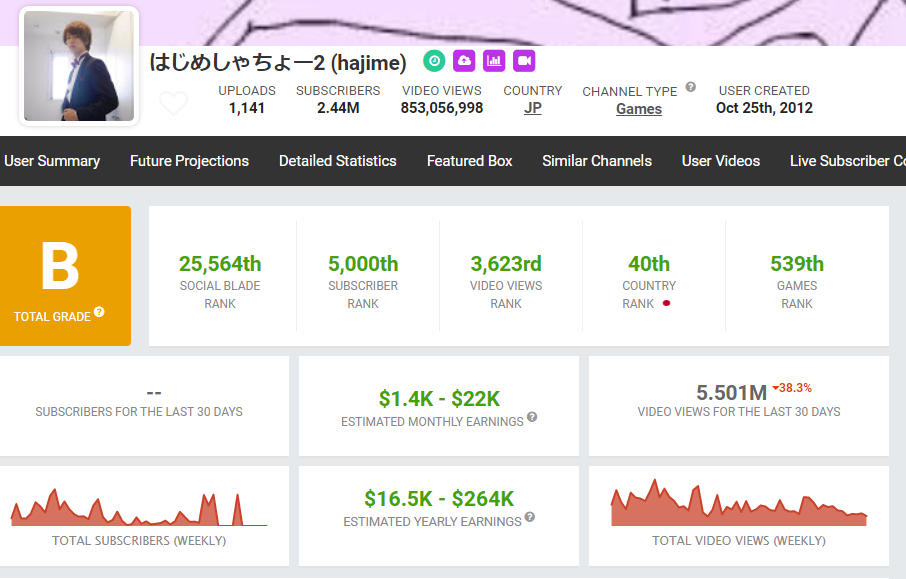Click the green clock icon beside channel name

pyautogui.click(x=434, y=61)
